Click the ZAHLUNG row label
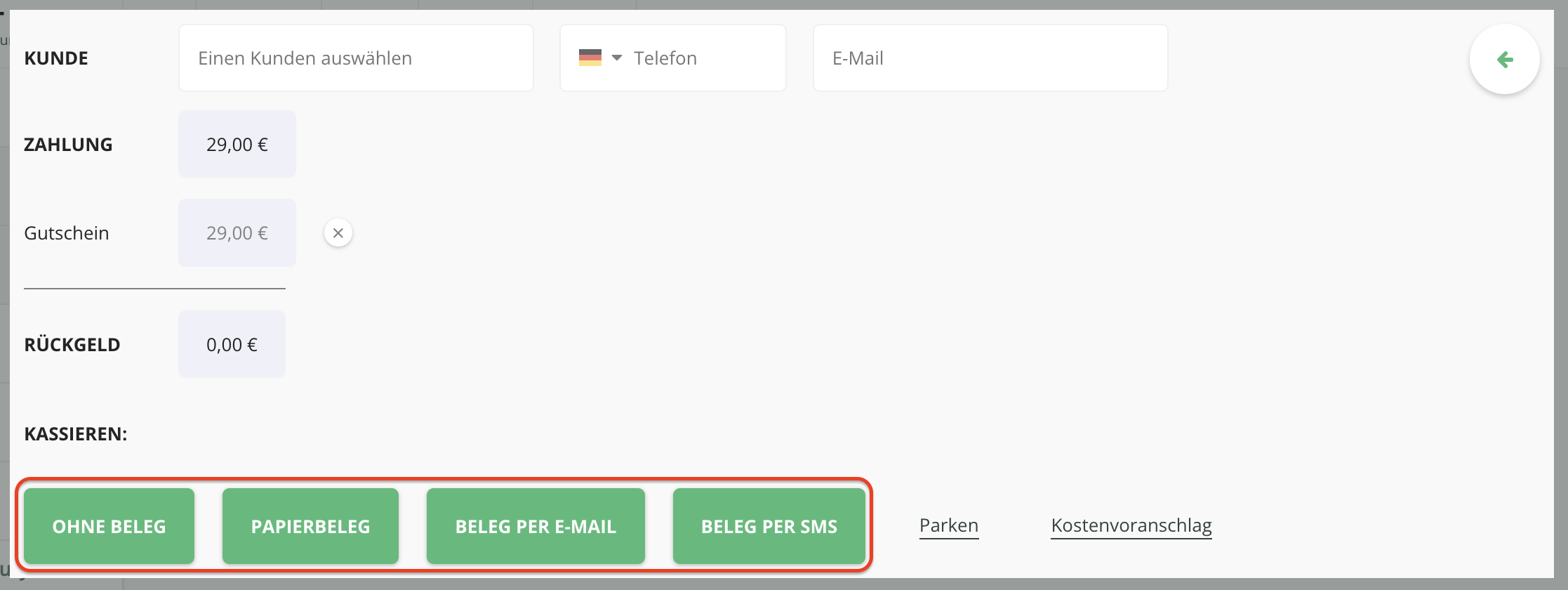The image size is (1568, 590). point(68,145)
